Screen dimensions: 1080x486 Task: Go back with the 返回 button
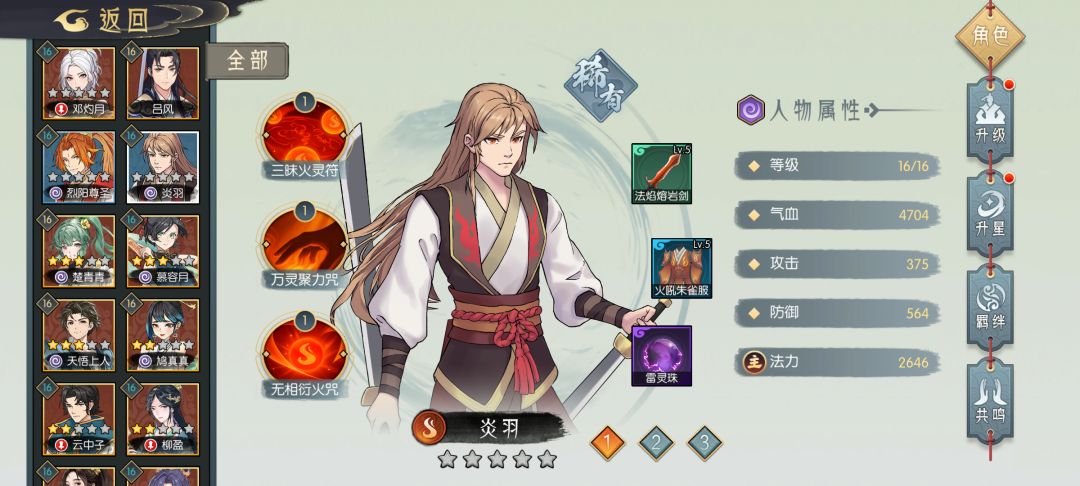pos(103,20)
